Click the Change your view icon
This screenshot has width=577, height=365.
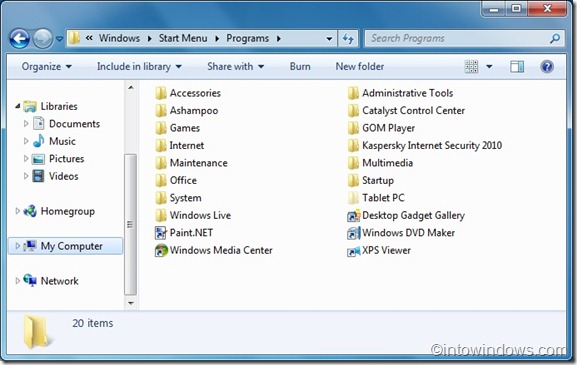[471, 67]
